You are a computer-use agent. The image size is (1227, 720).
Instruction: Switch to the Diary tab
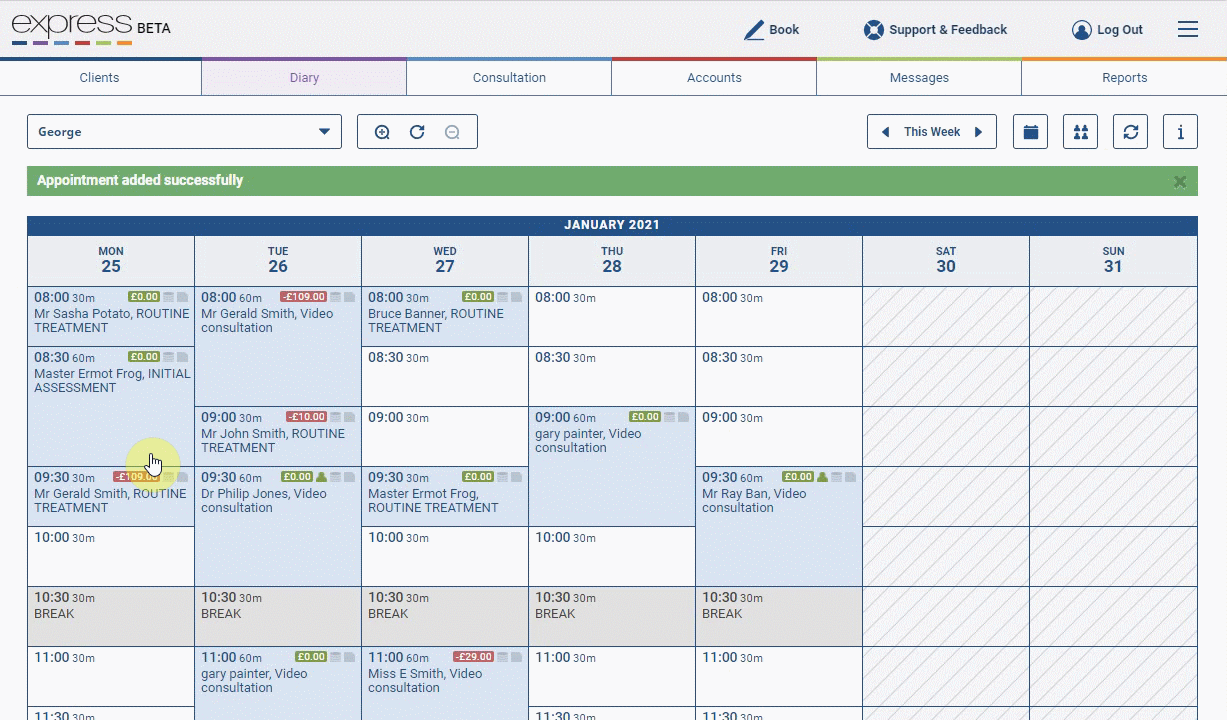(x=304, y=78)
